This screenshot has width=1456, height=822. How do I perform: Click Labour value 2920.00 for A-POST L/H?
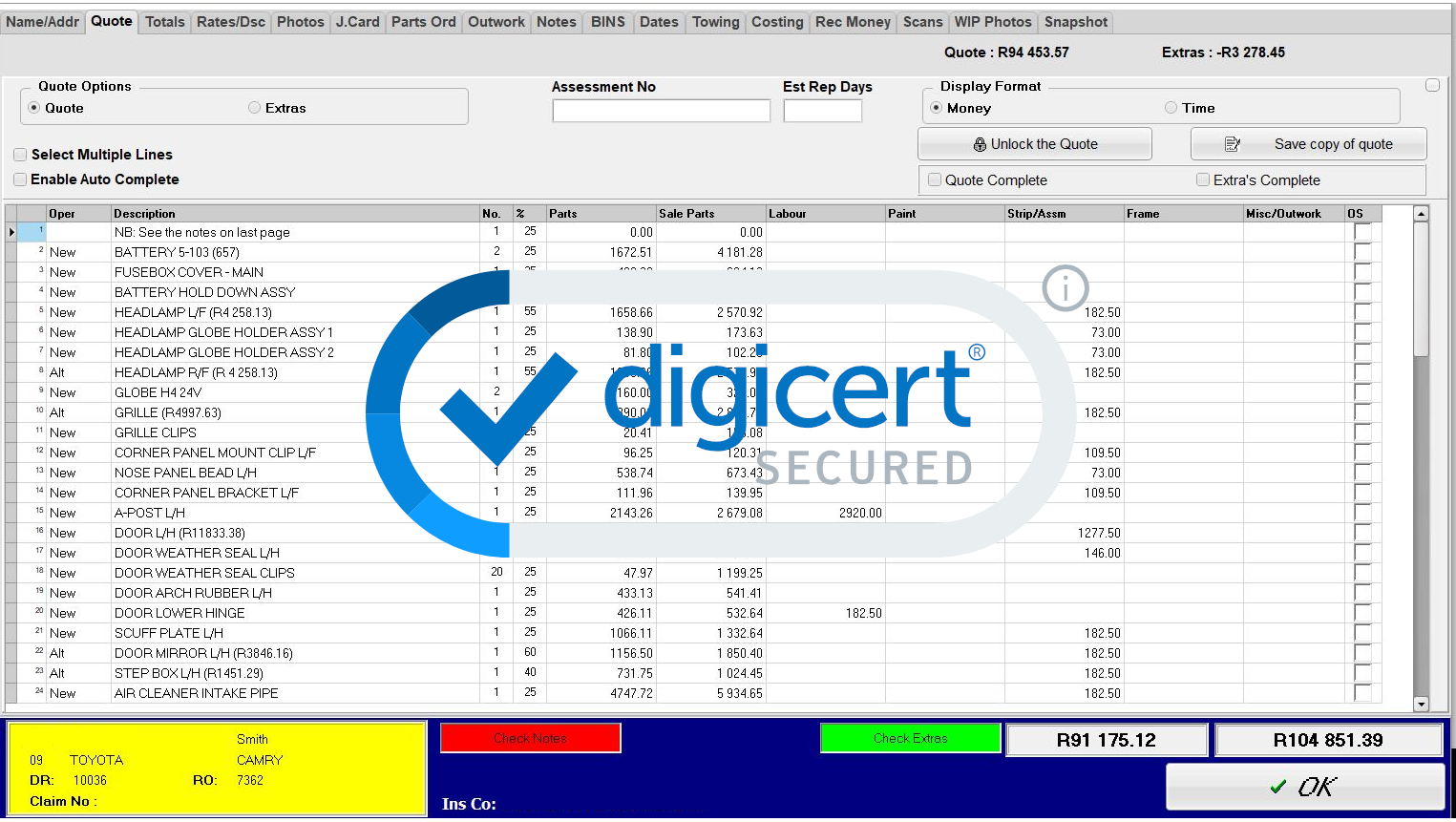tap(860, 513)
